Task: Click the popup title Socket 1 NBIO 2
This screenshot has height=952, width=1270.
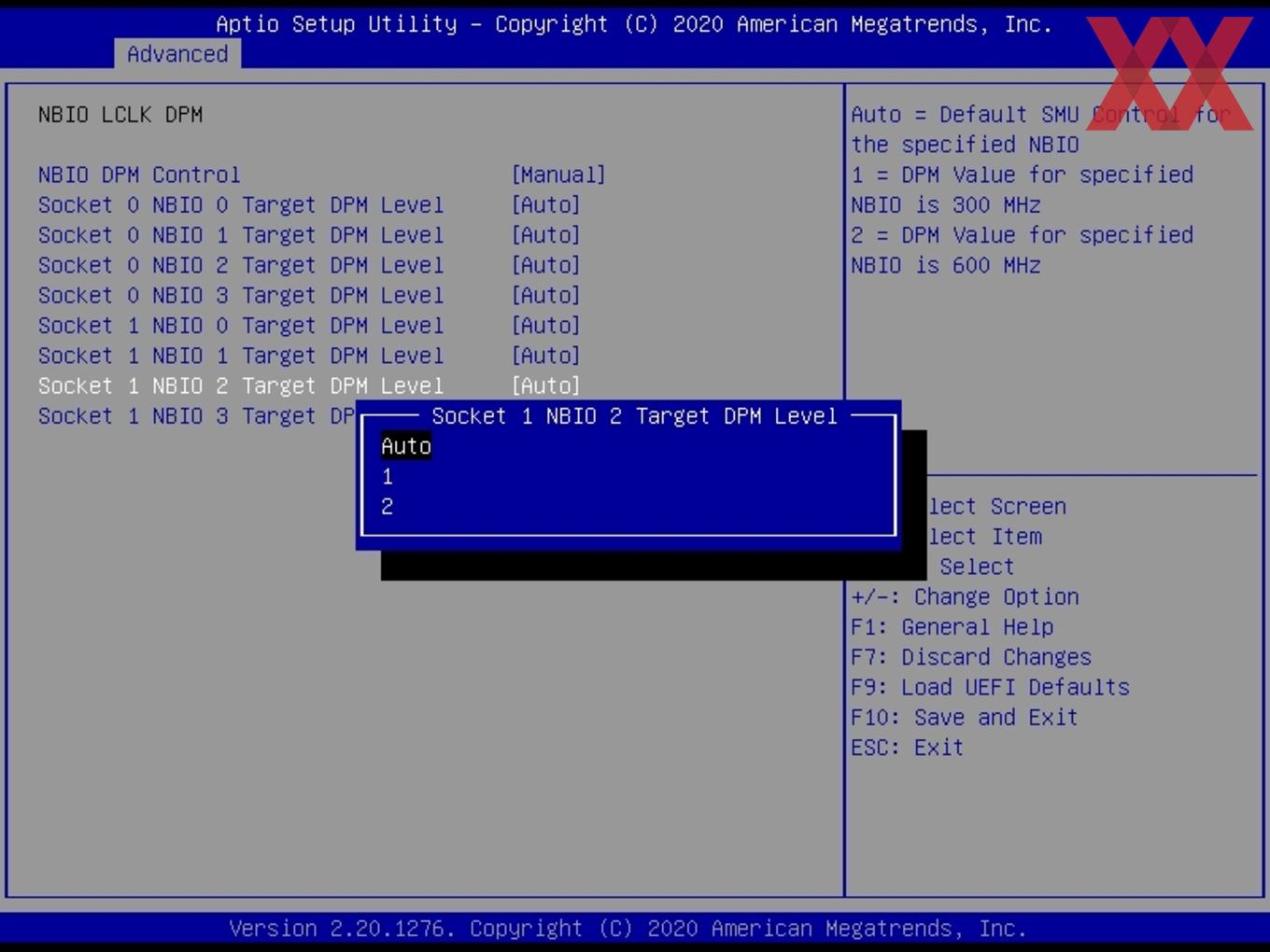Action: coord(634,416)
